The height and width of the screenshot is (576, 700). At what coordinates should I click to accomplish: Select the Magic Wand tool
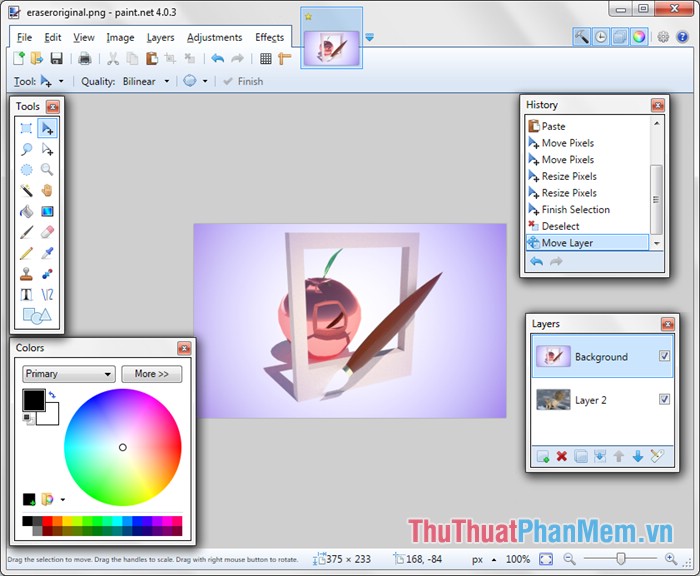(26, 191)
